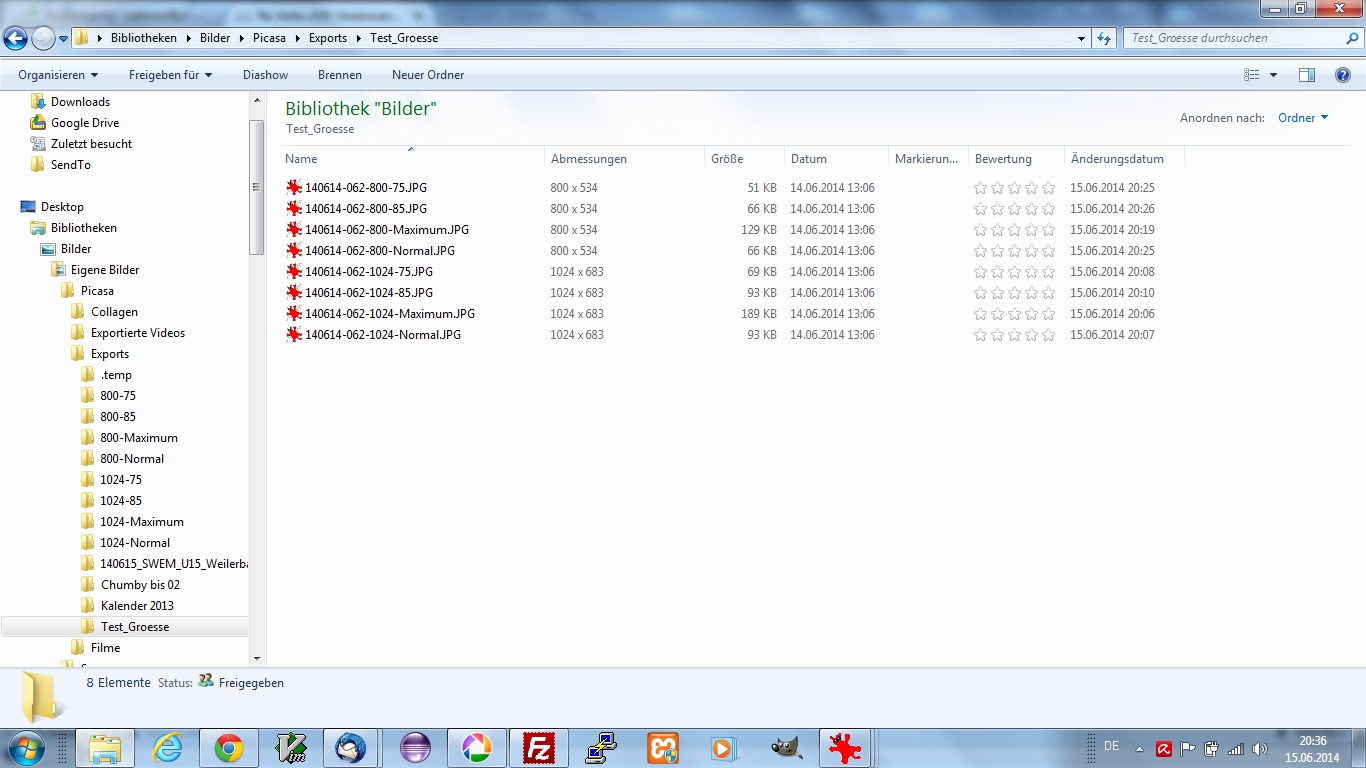Open the address bar history dropdown arrow

(1082, 39)
